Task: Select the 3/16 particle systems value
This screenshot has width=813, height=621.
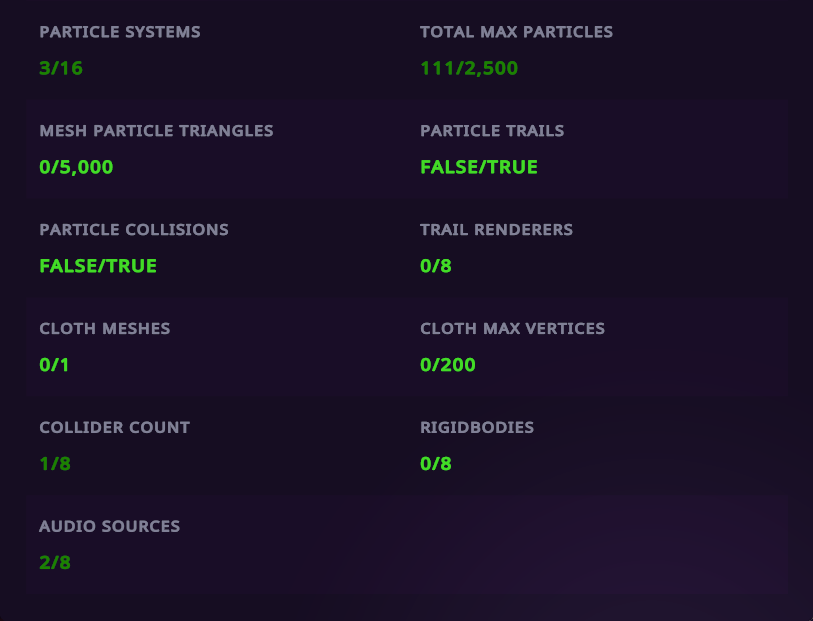Action: click(x=61, y=68)
